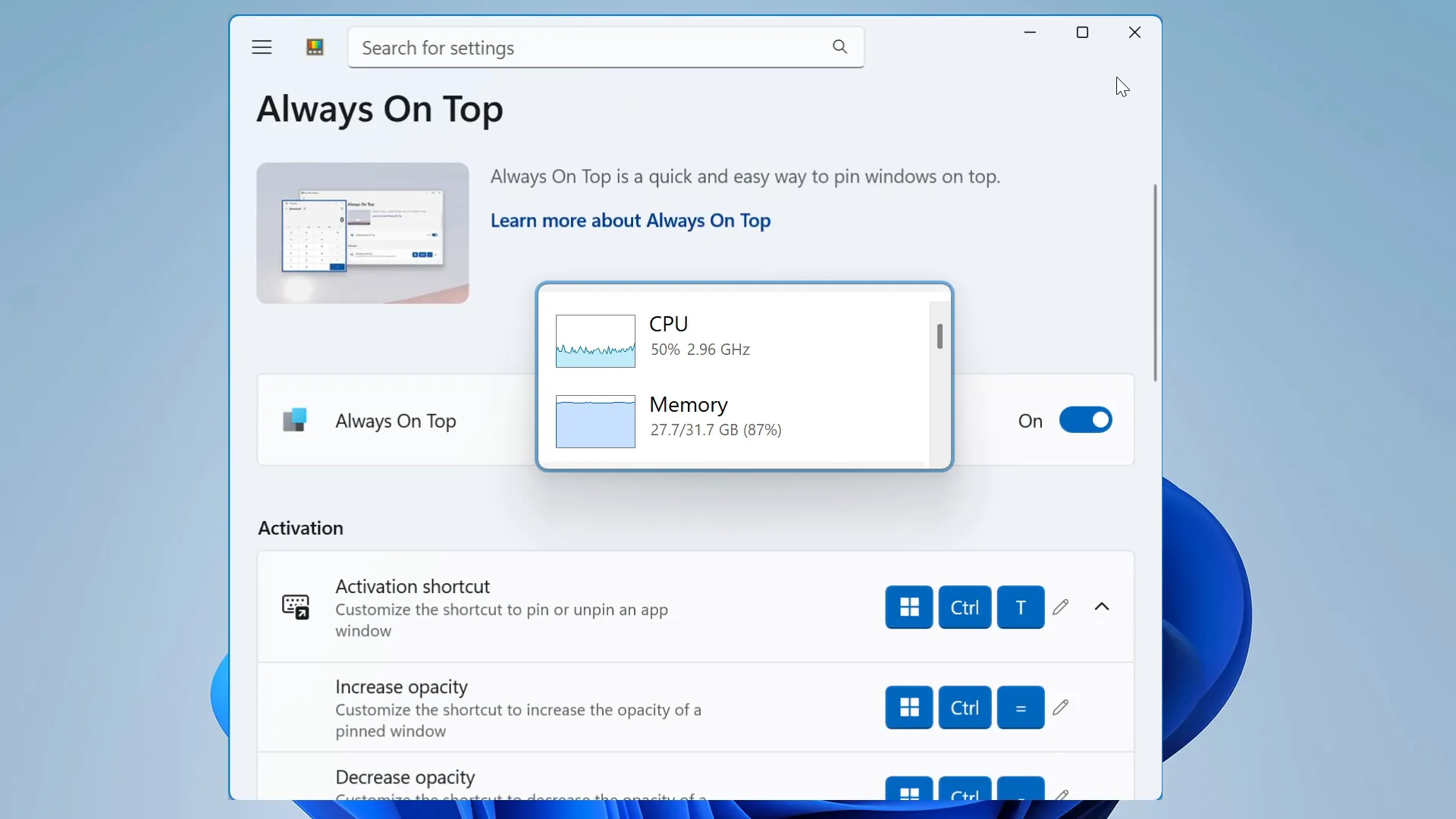This screenshot has width=1456, height=819.
Task: Open Learn more about Always On Top
Action: [x=630, y=221]
